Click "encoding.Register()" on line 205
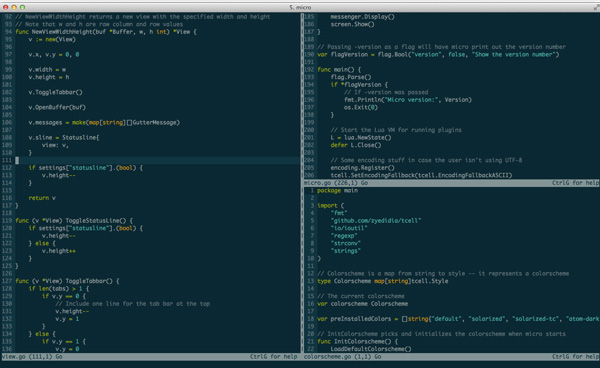Viewport: 600px width, 368px height. click(x=362, y=168)
